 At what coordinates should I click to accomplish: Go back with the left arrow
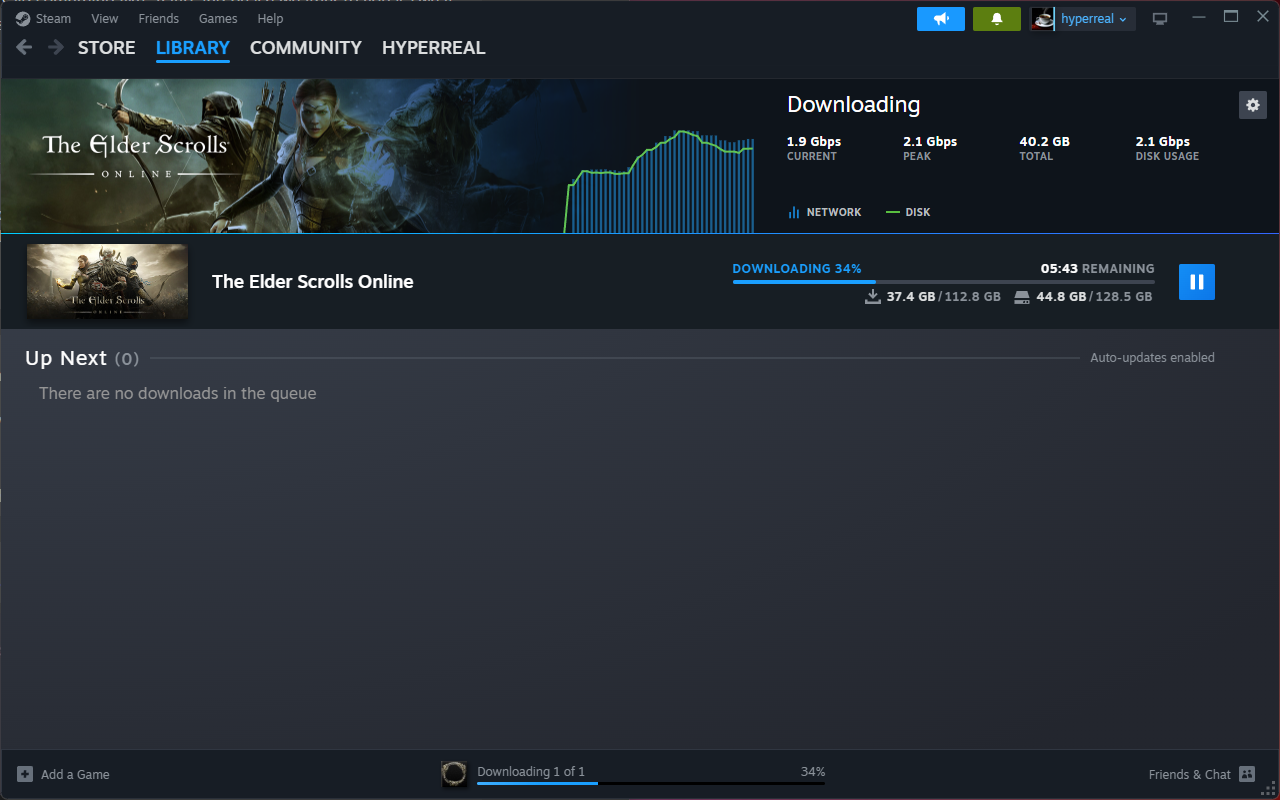[25, 47]
